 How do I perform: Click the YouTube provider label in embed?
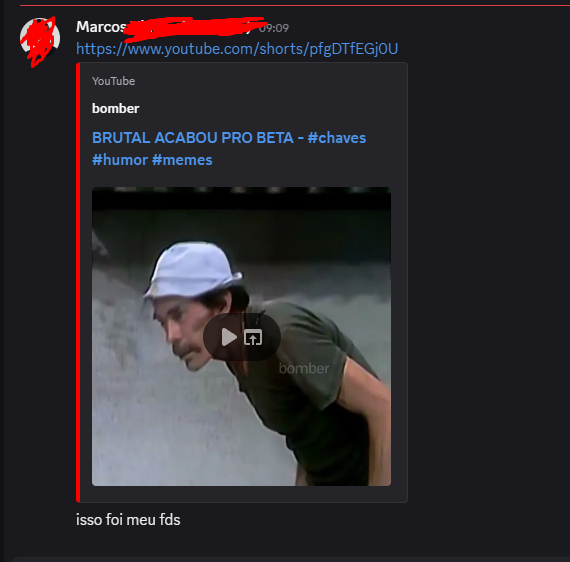click(113, 81)
